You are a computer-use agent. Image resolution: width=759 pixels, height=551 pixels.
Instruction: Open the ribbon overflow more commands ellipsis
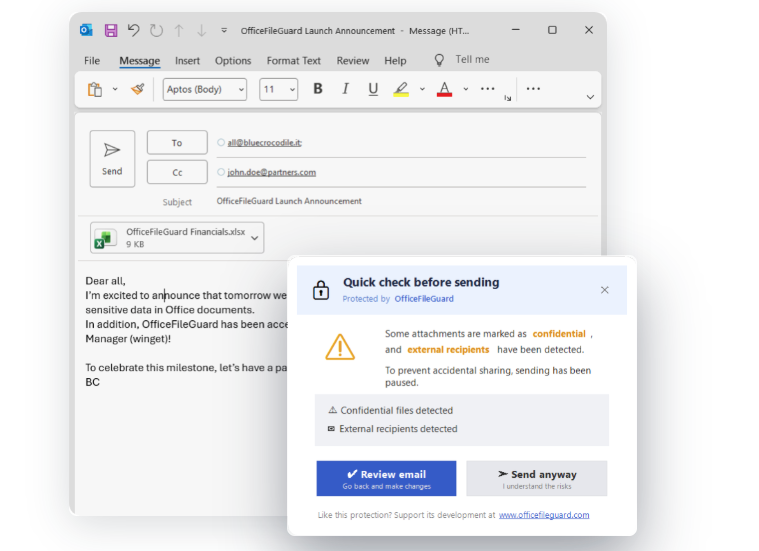533,89
